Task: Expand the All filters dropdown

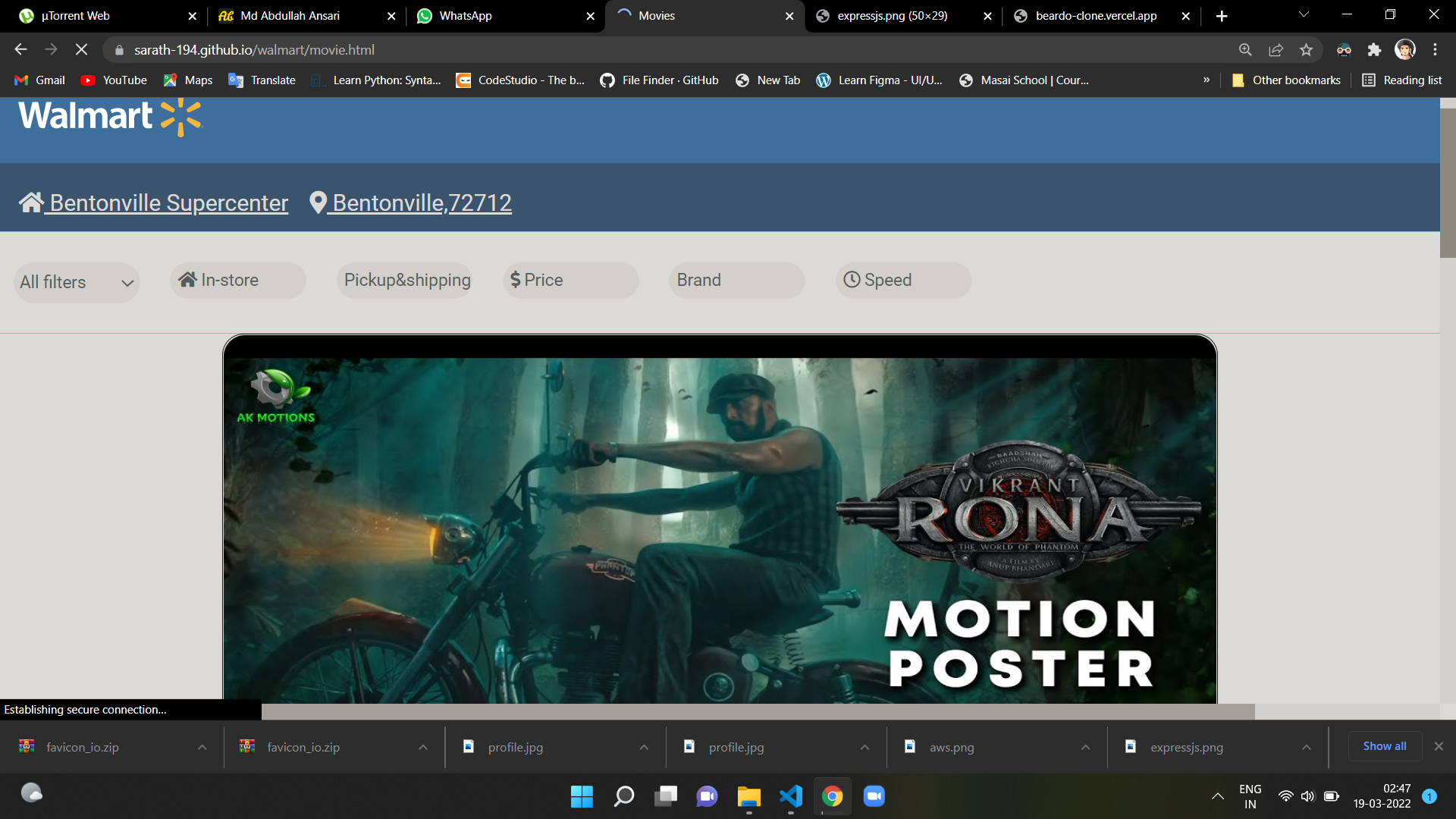Action: 77,282
